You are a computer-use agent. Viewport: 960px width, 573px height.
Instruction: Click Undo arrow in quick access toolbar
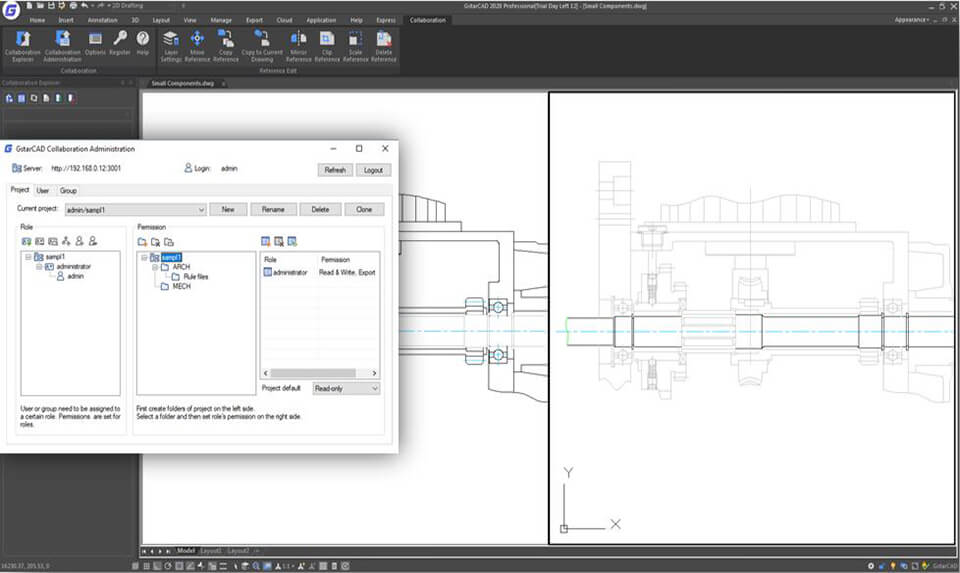point(84,6)
